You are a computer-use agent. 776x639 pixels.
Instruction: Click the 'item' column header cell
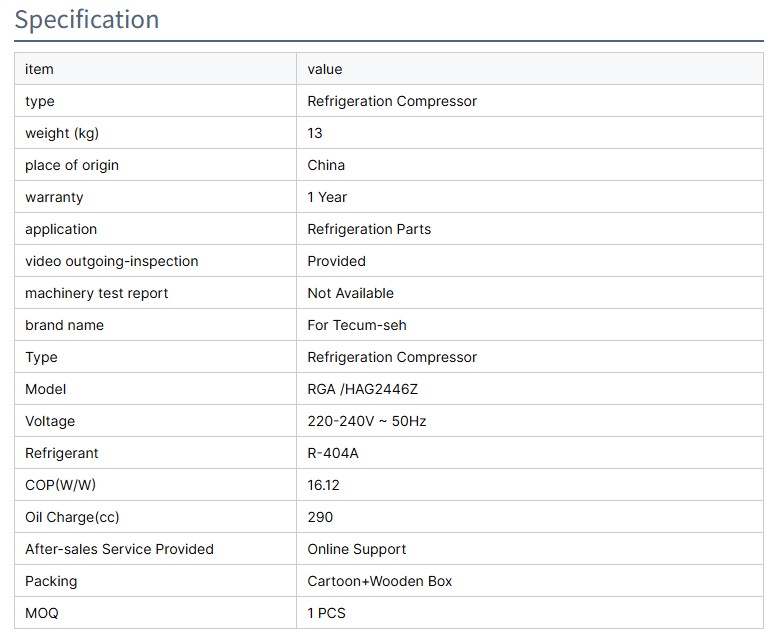click(x=40, y=69)
